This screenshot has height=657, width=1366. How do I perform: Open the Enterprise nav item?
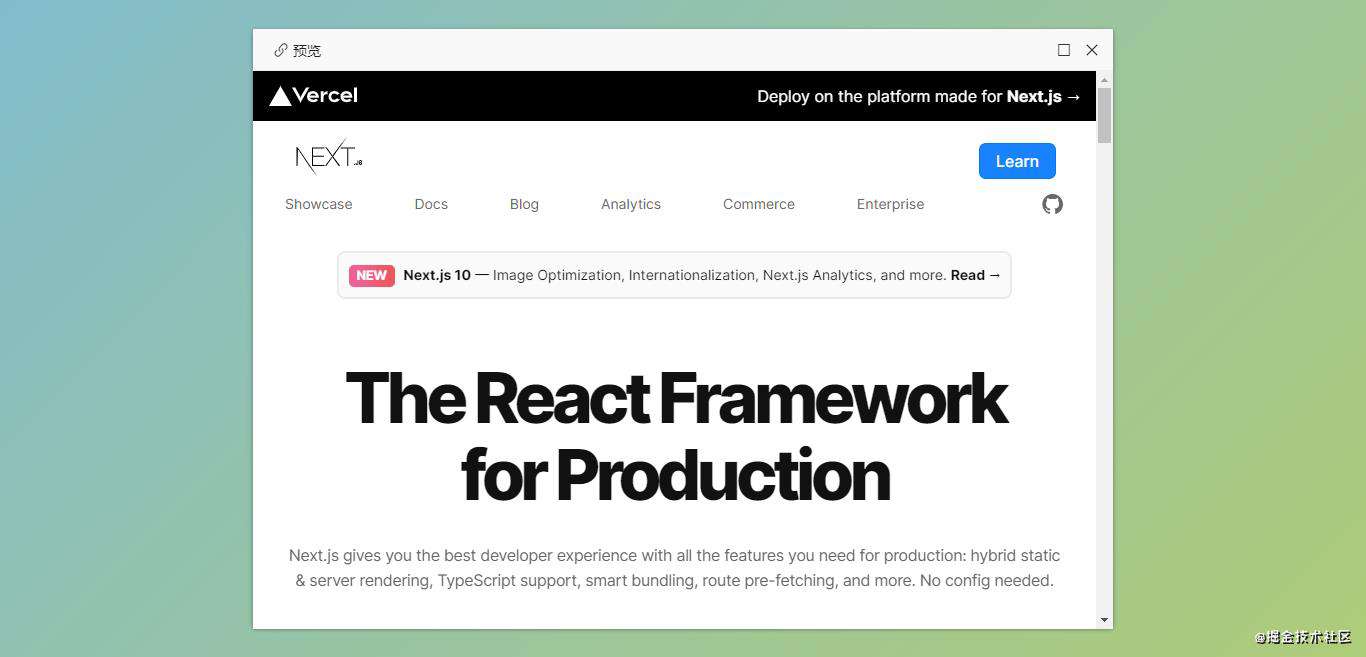click(890, 204)
